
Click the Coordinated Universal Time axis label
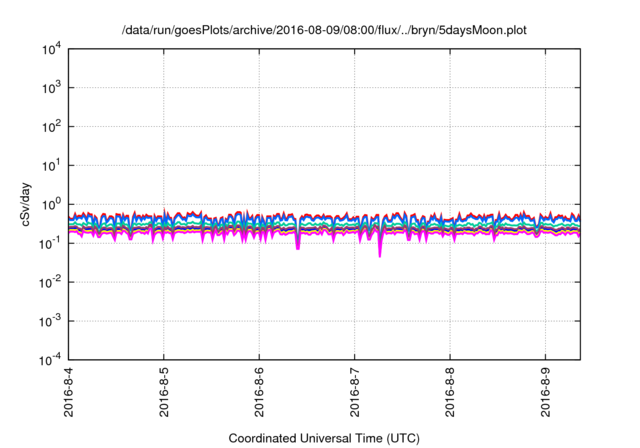point(324,438)
